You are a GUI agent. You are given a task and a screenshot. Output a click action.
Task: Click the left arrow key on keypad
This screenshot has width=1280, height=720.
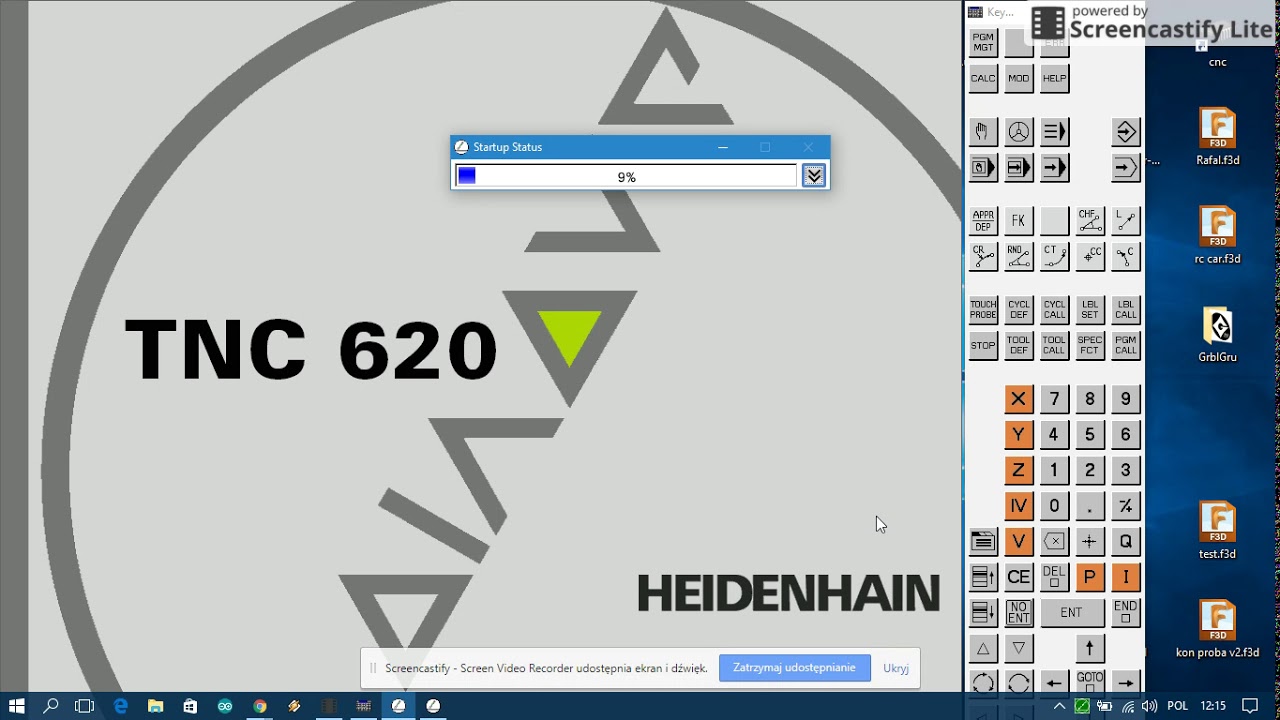pos(1054,683)
